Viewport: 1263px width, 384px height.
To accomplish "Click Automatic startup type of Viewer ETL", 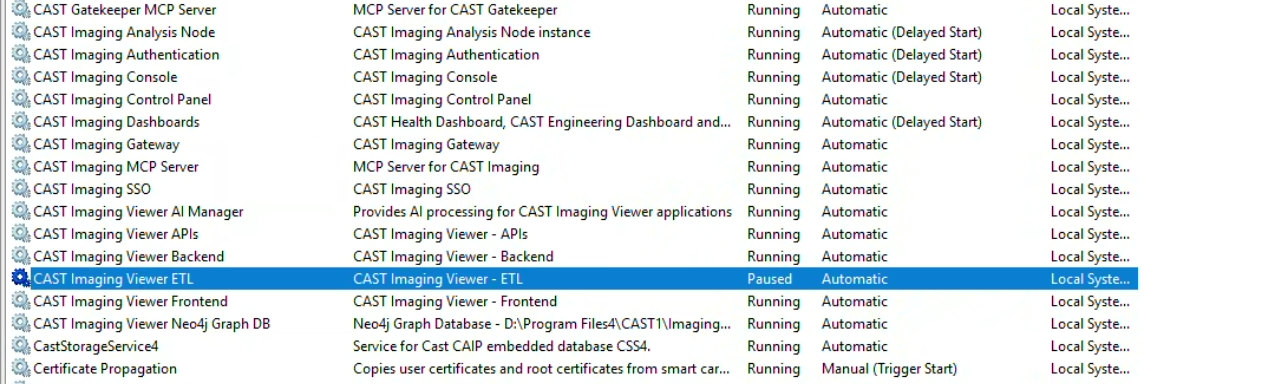I will click(854, 279).
